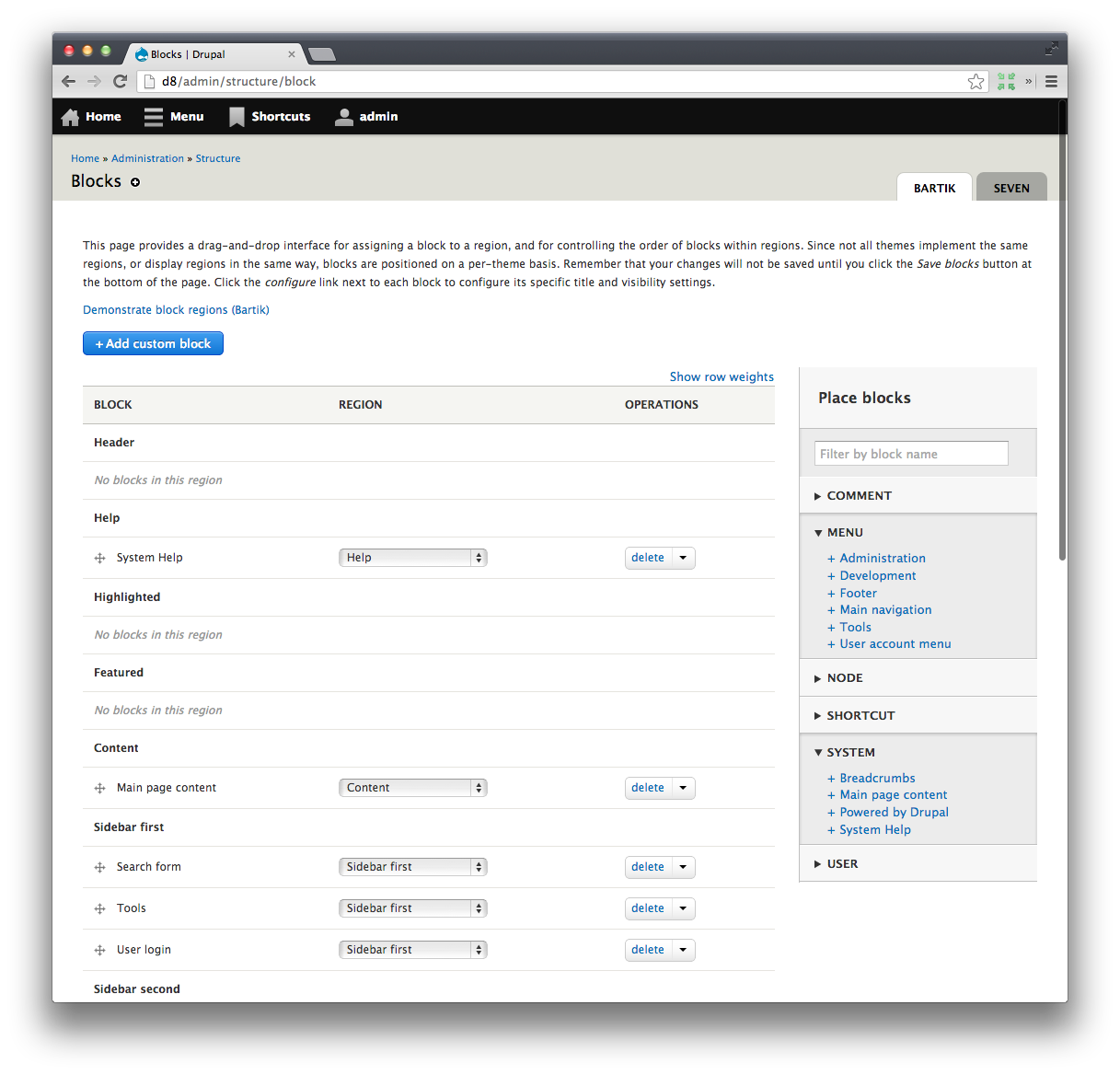Screen dimensions: 1120x1075
Task: Open region dropdown for Main page content
Action: click(x=412, y=788)
